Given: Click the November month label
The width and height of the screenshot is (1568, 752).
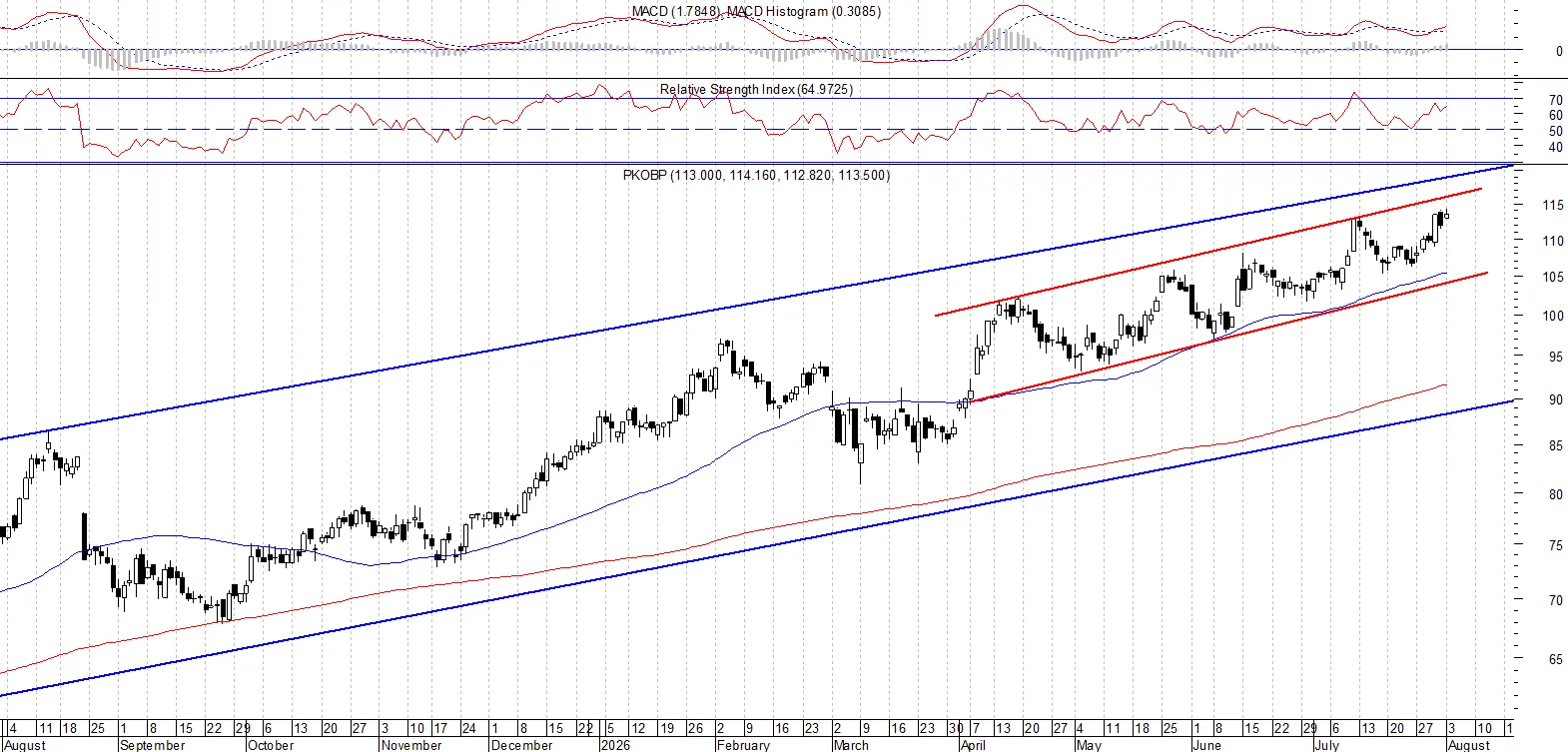Looking at the screenshot, I should (x=411, y=745).
